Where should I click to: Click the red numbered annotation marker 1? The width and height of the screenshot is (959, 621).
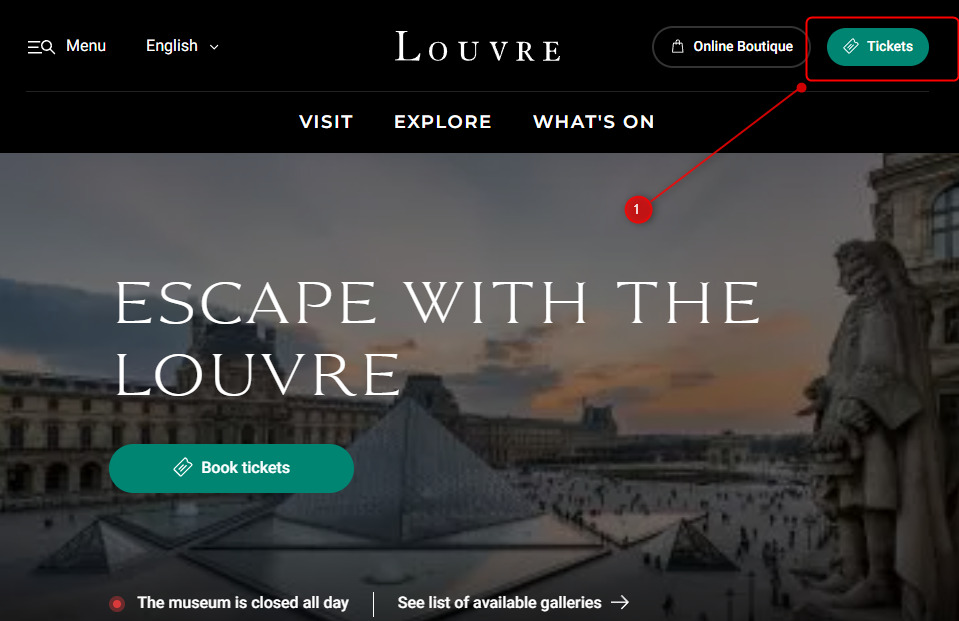click(637, 210)
